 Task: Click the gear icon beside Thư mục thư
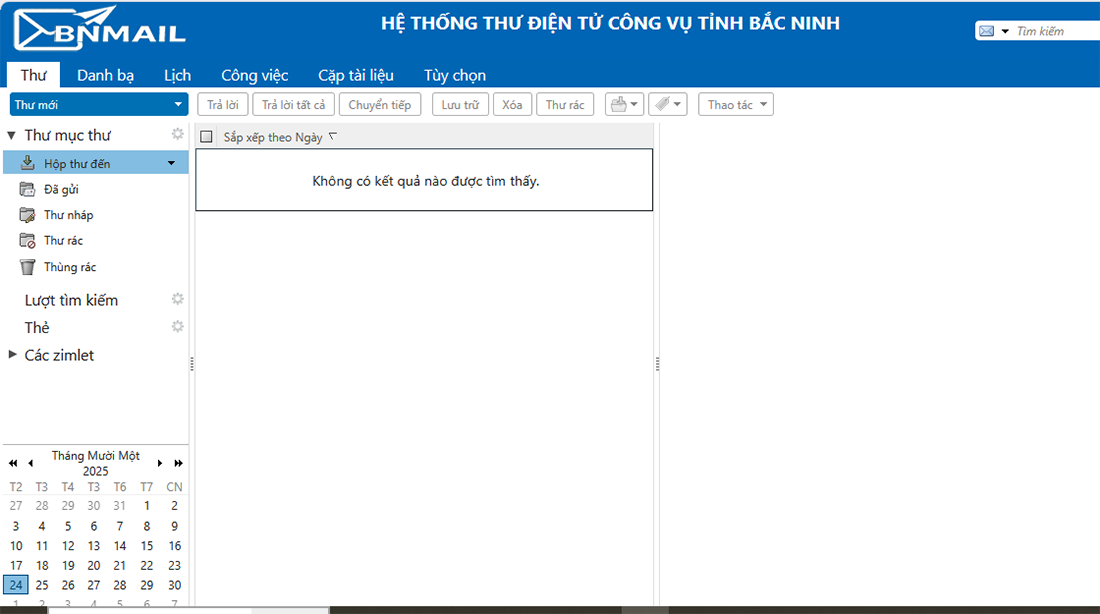pos(178,134)
